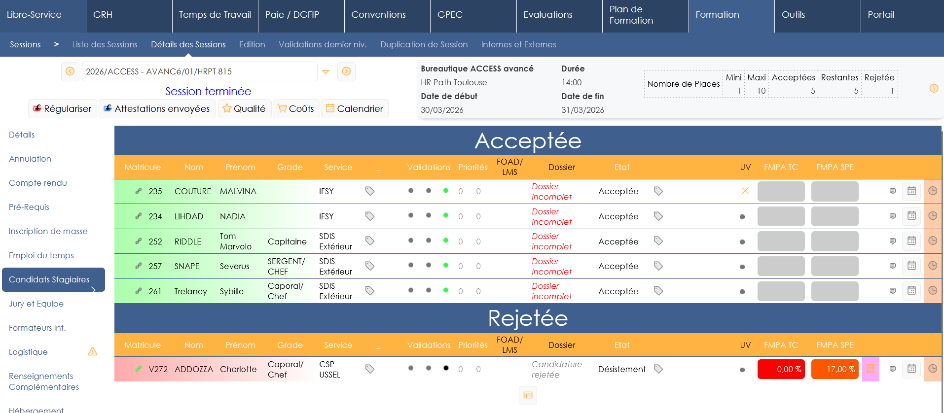Click the service tag icon in SNAPE row
Viewport: 944px width, 413px height.
click(x=370, y=266)
